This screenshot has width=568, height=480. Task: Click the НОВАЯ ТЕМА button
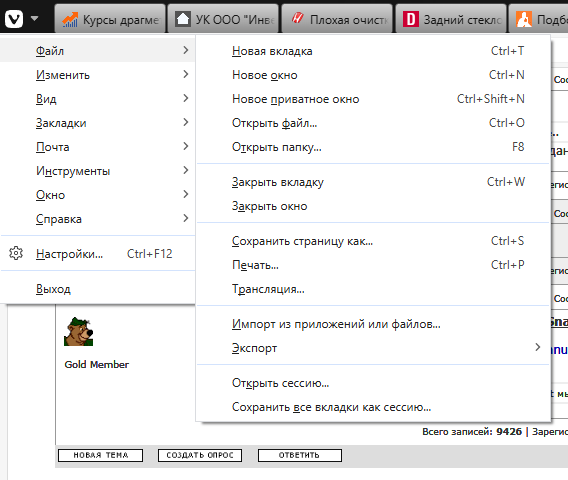click(100, 455)
